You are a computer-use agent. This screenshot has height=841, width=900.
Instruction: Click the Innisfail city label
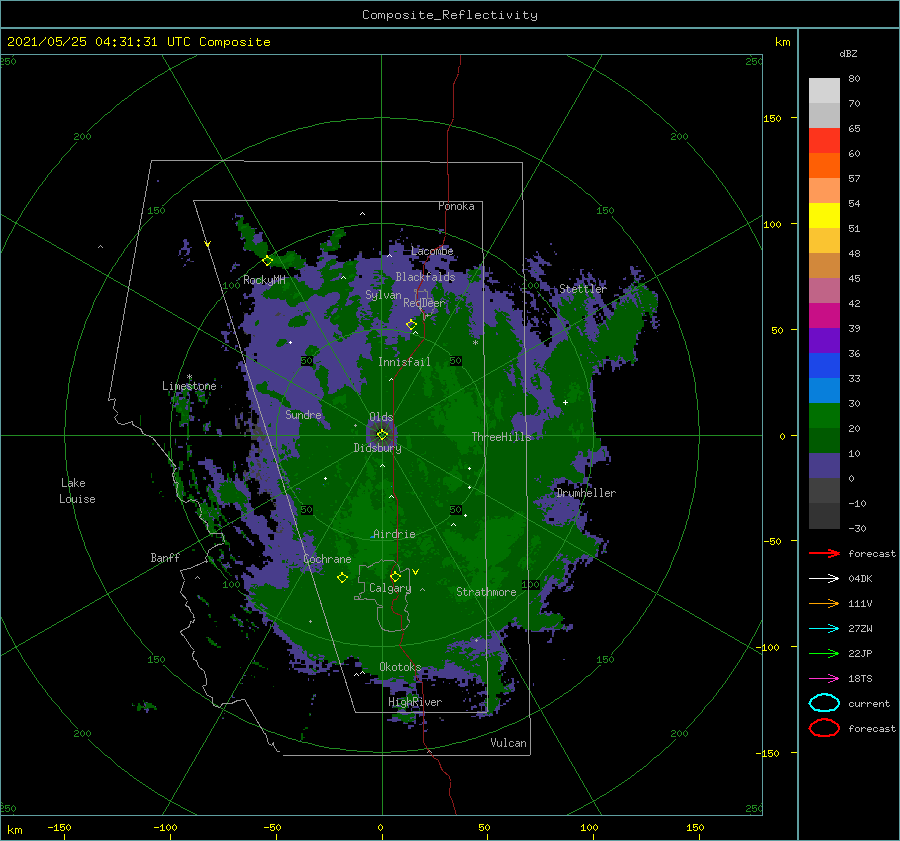point(404,362)
